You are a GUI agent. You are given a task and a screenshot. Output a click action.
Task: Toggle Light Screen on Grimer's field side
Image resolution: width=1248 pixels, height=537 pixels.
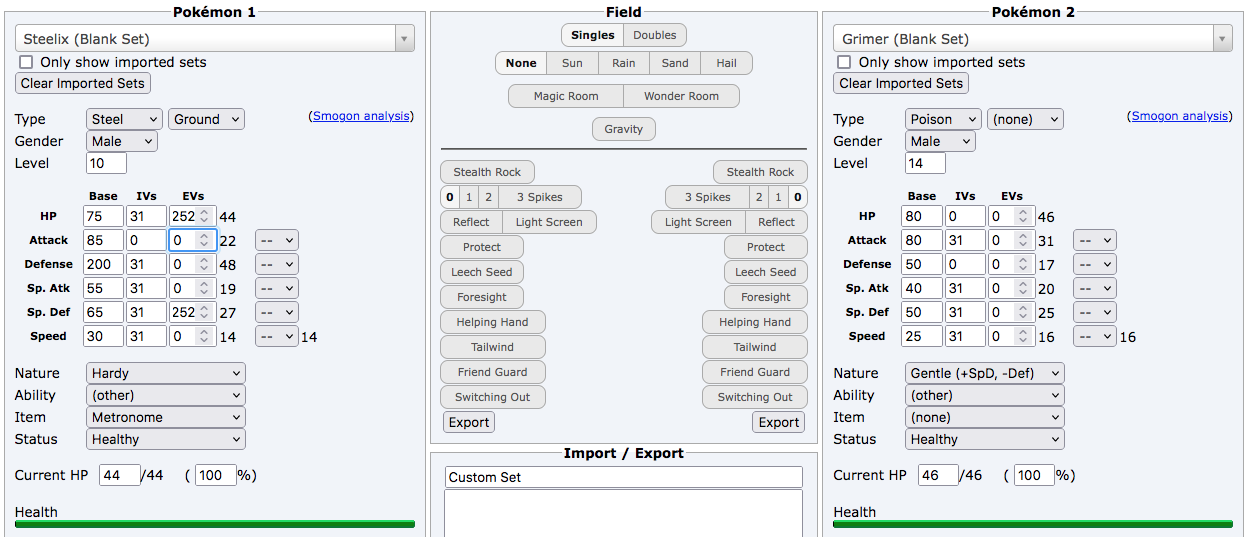tap(698, 222)
